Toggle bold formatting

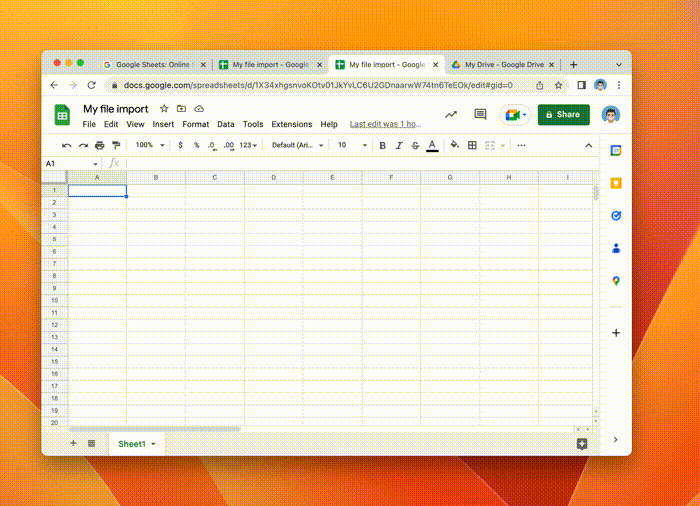(383, 145)
